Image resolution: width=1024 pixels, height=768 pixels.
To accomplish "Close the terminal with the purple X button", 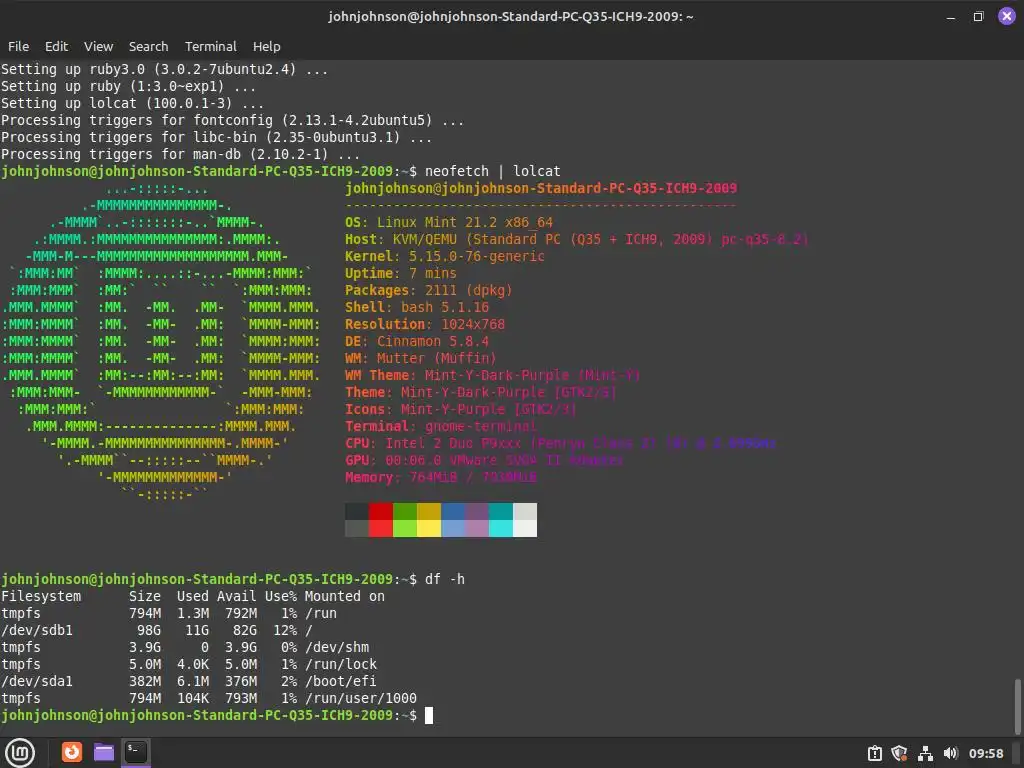I will click(x=1006, y=16).
